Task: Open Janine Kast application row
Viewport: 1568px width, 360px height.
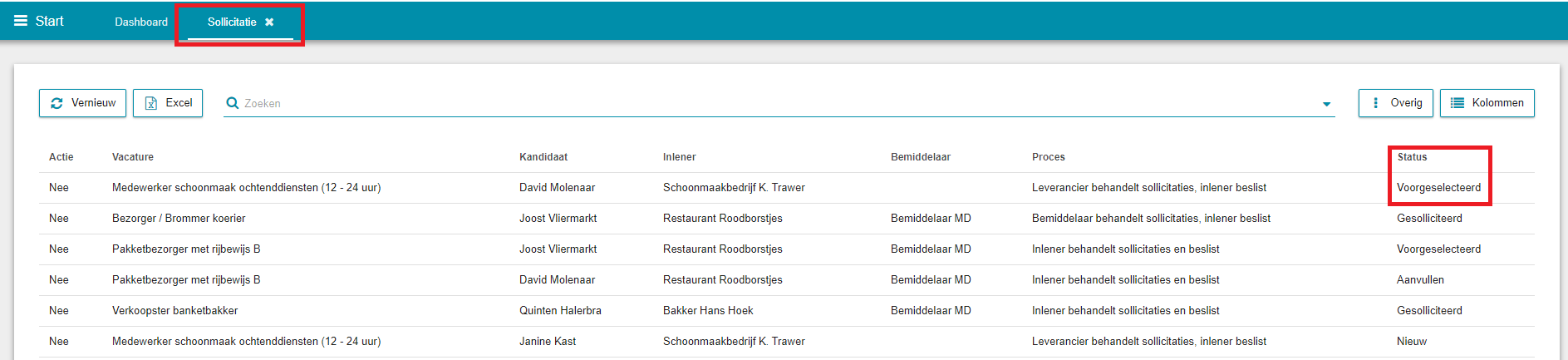Action: pos(786,342)
